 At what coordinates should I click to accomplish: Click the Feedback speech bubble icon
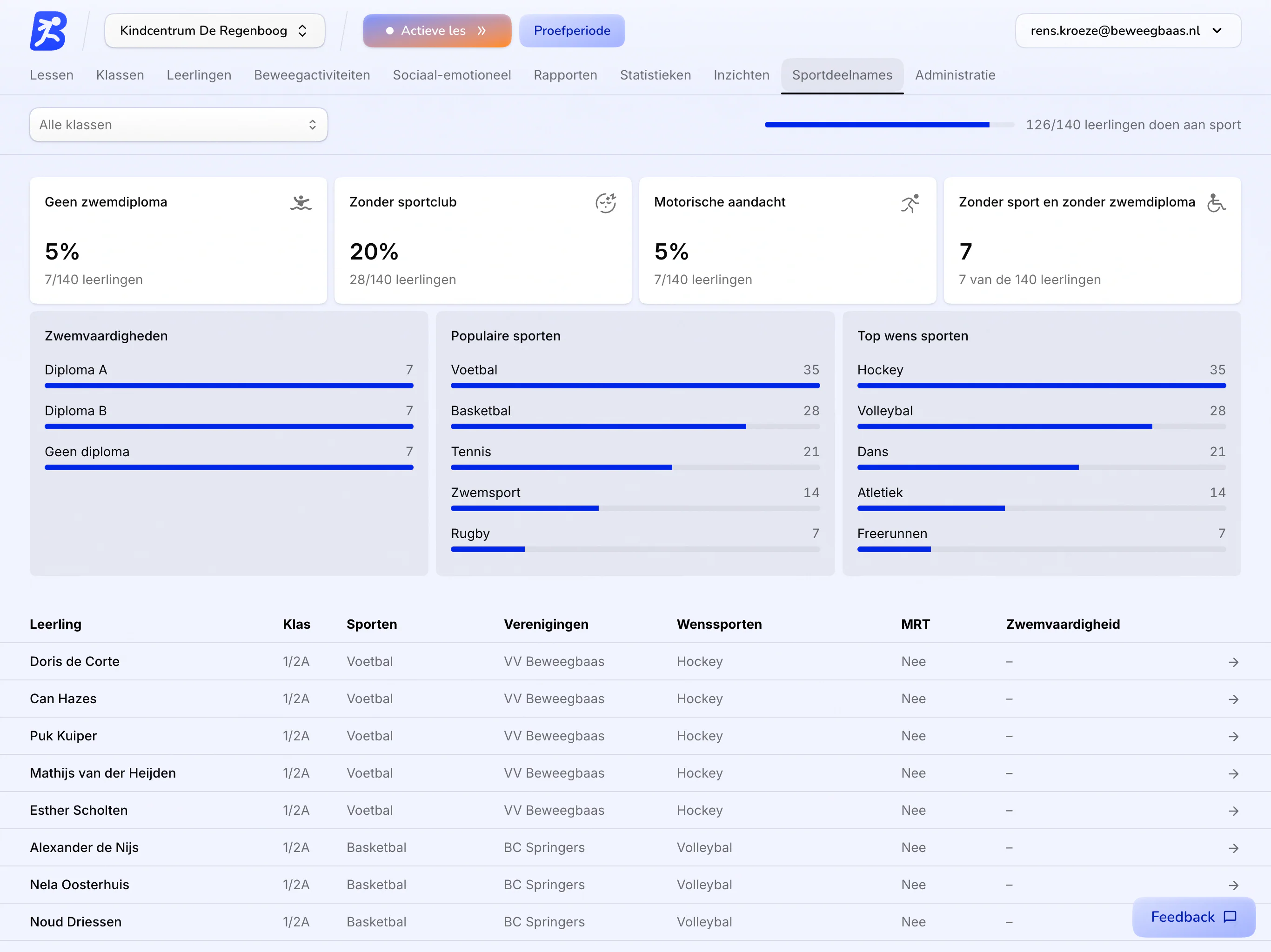[x=1230, y=917]
